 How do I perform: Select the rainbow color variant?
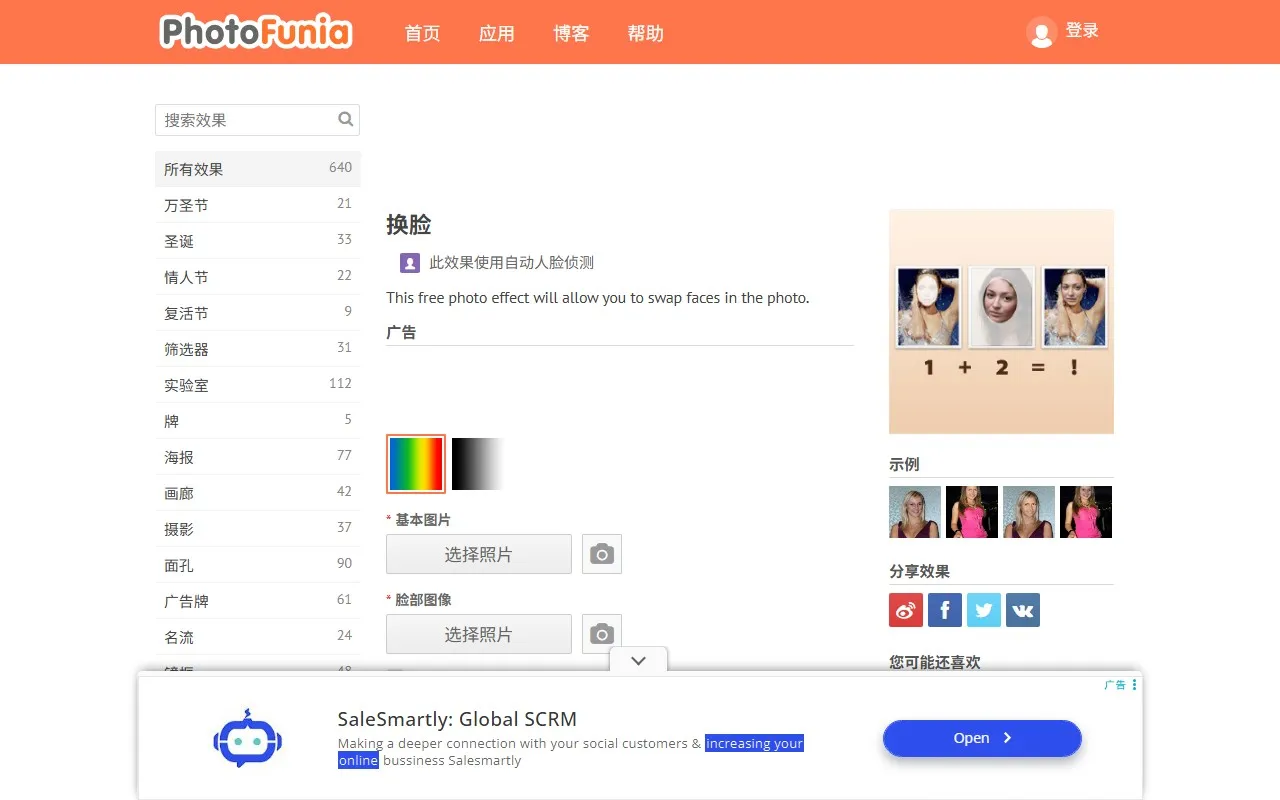(415, 463)
